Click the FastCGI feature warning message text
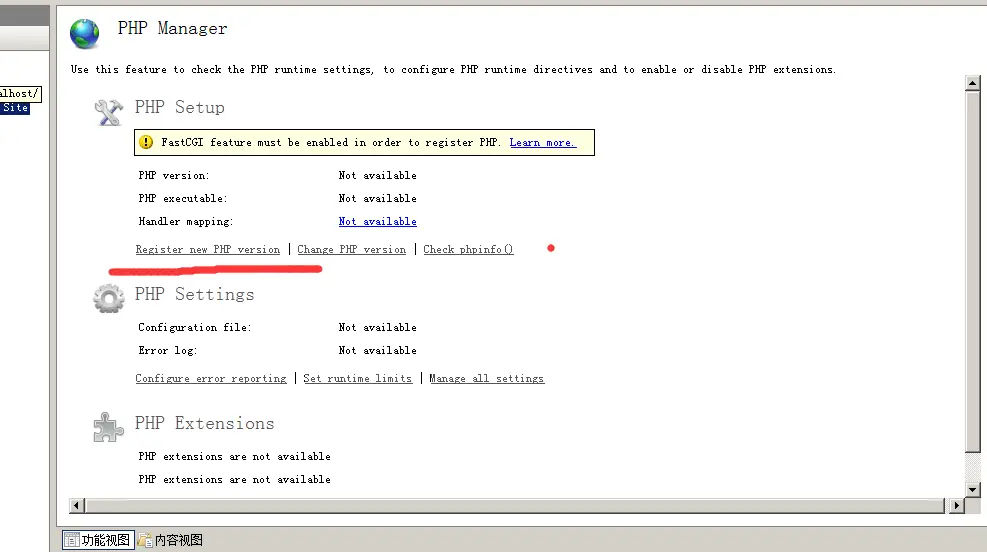This screenshot has width=987, height=552. (x=331, y=143)
